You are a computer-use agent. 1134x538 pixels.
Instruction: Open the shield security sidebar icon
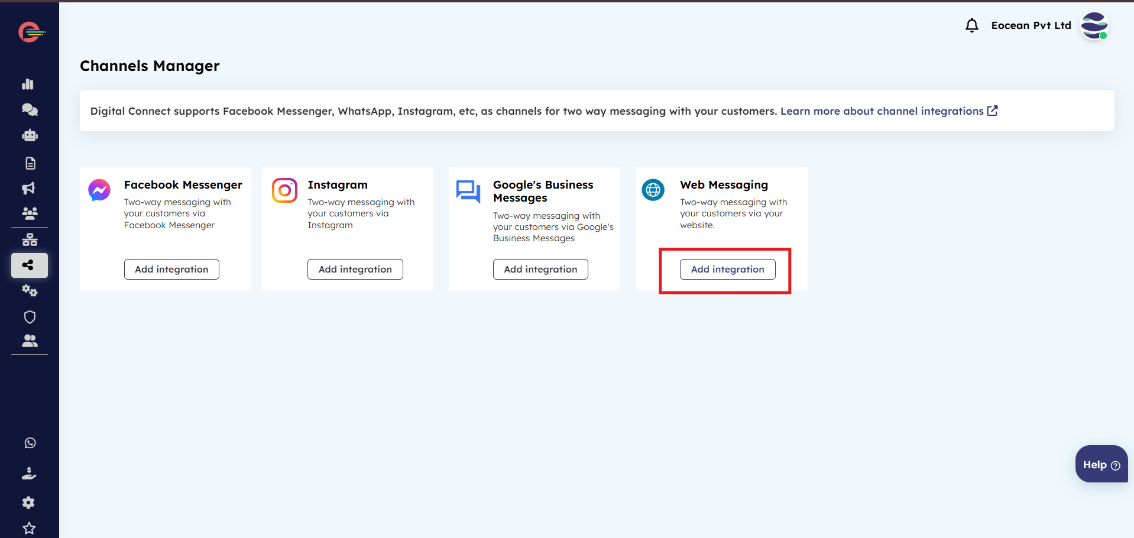[x=29, y=316]
